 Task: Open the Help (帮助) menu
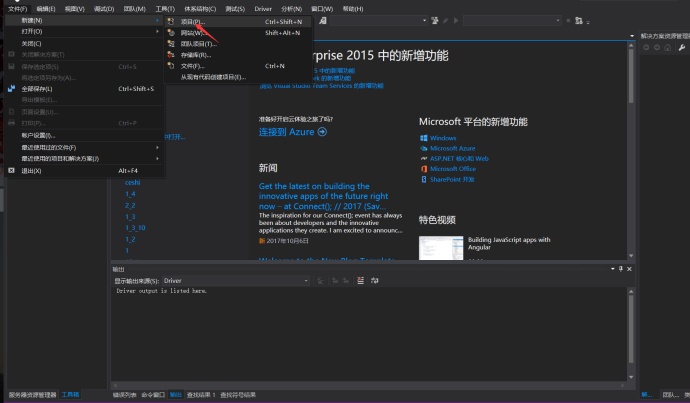tap(353, 9)
